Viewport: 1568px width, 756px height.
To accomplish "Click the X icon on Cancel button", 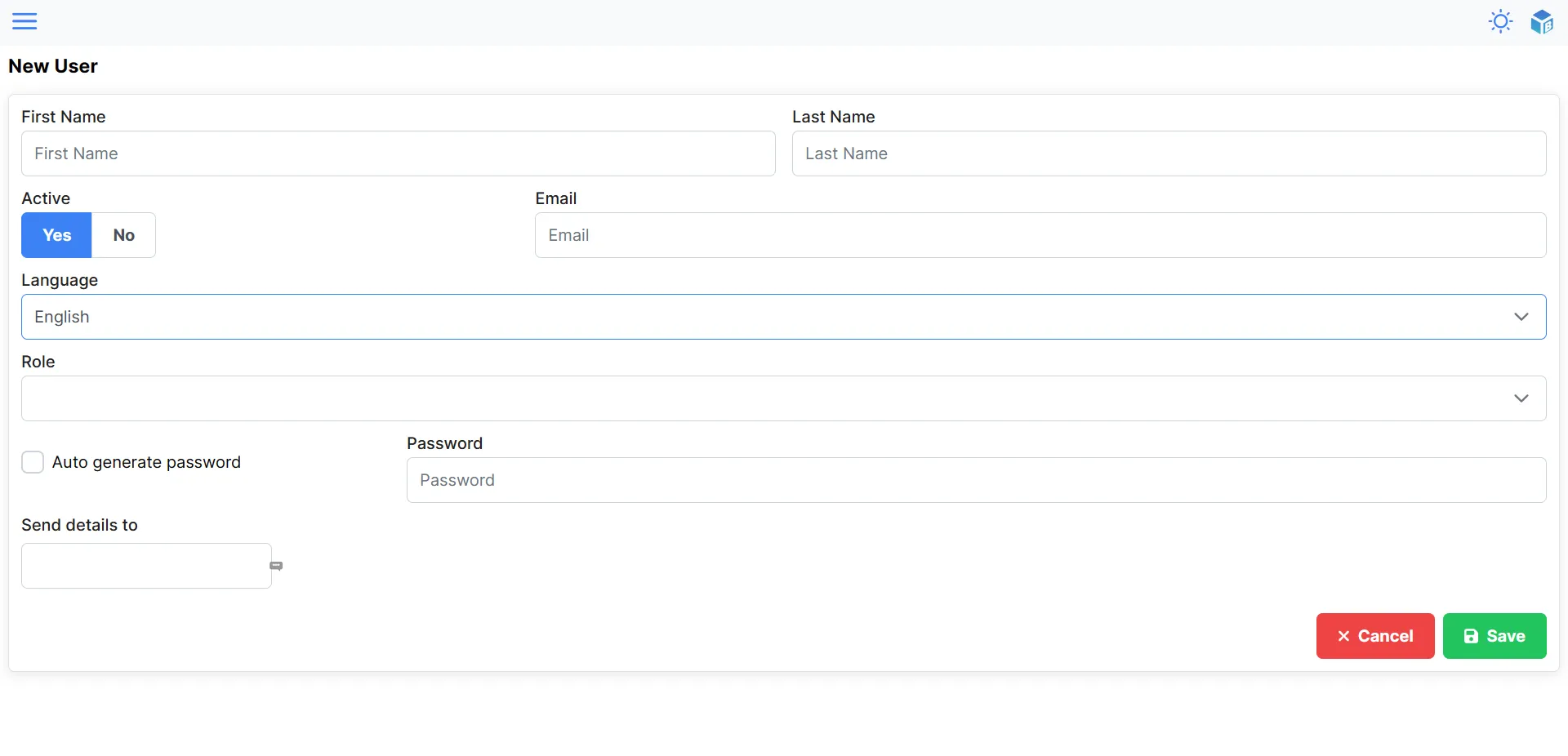I will point(1343,636).
